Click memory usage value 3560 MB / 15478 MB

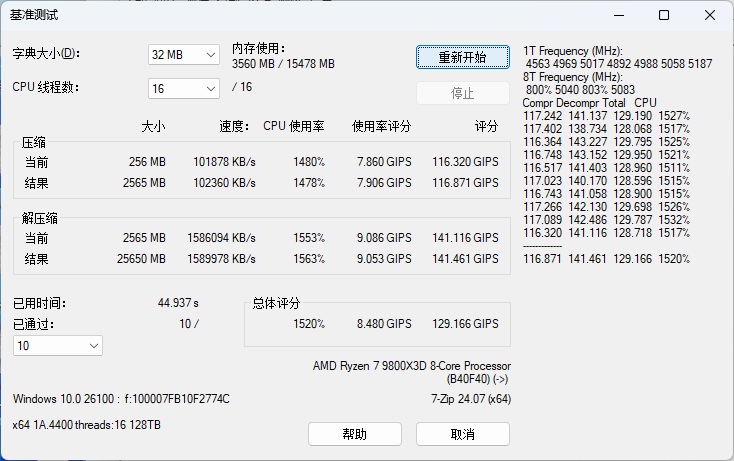pos(283,64)
